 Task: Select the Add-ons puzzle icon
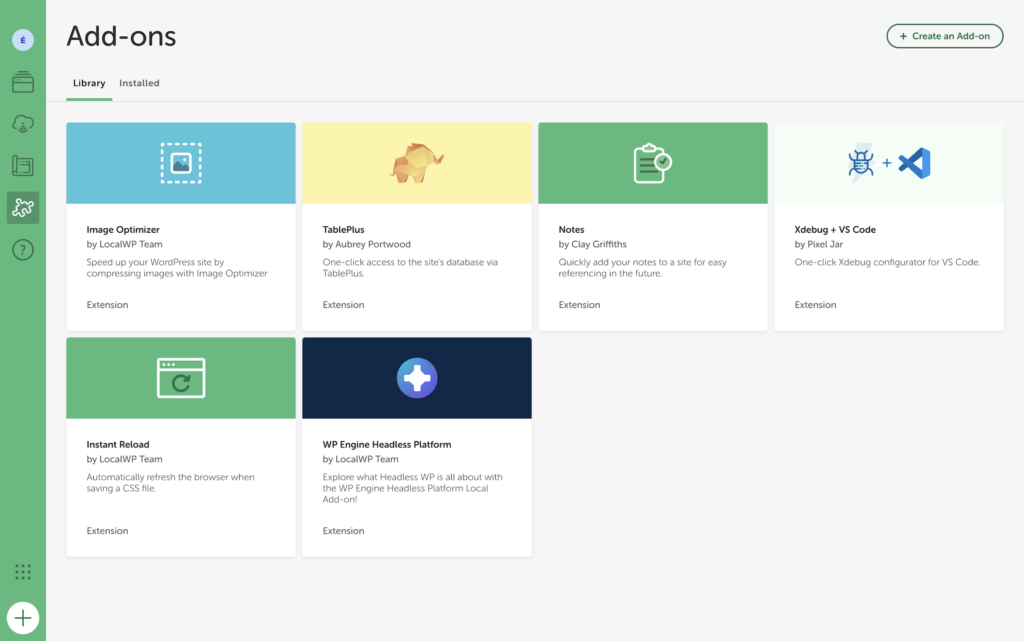point(23,208)
